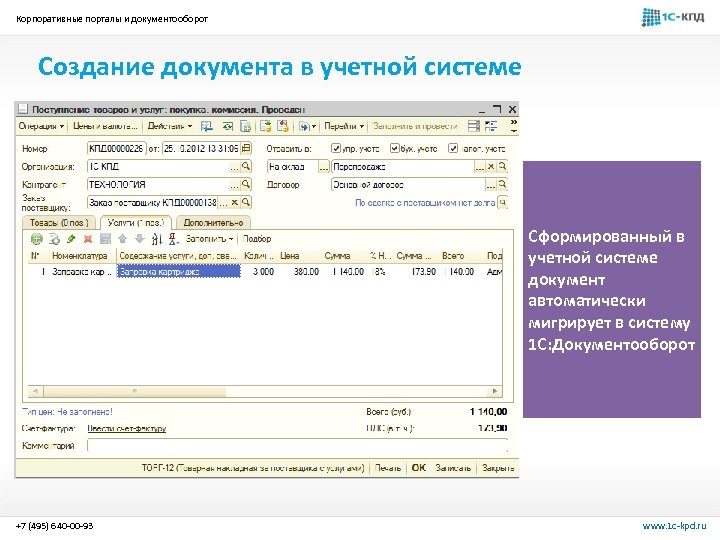720x540 pixels.
Task: Open selection ellipsis for Договор field
Action: coord(491,185)
